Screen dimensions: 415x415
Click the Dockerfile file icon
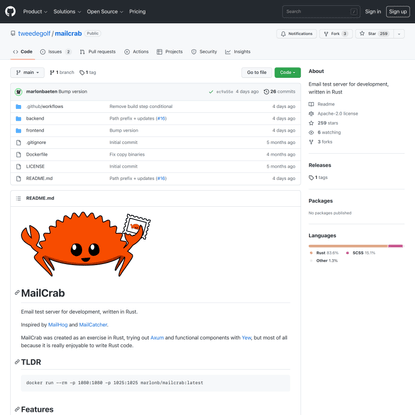(x=19, y=154)
